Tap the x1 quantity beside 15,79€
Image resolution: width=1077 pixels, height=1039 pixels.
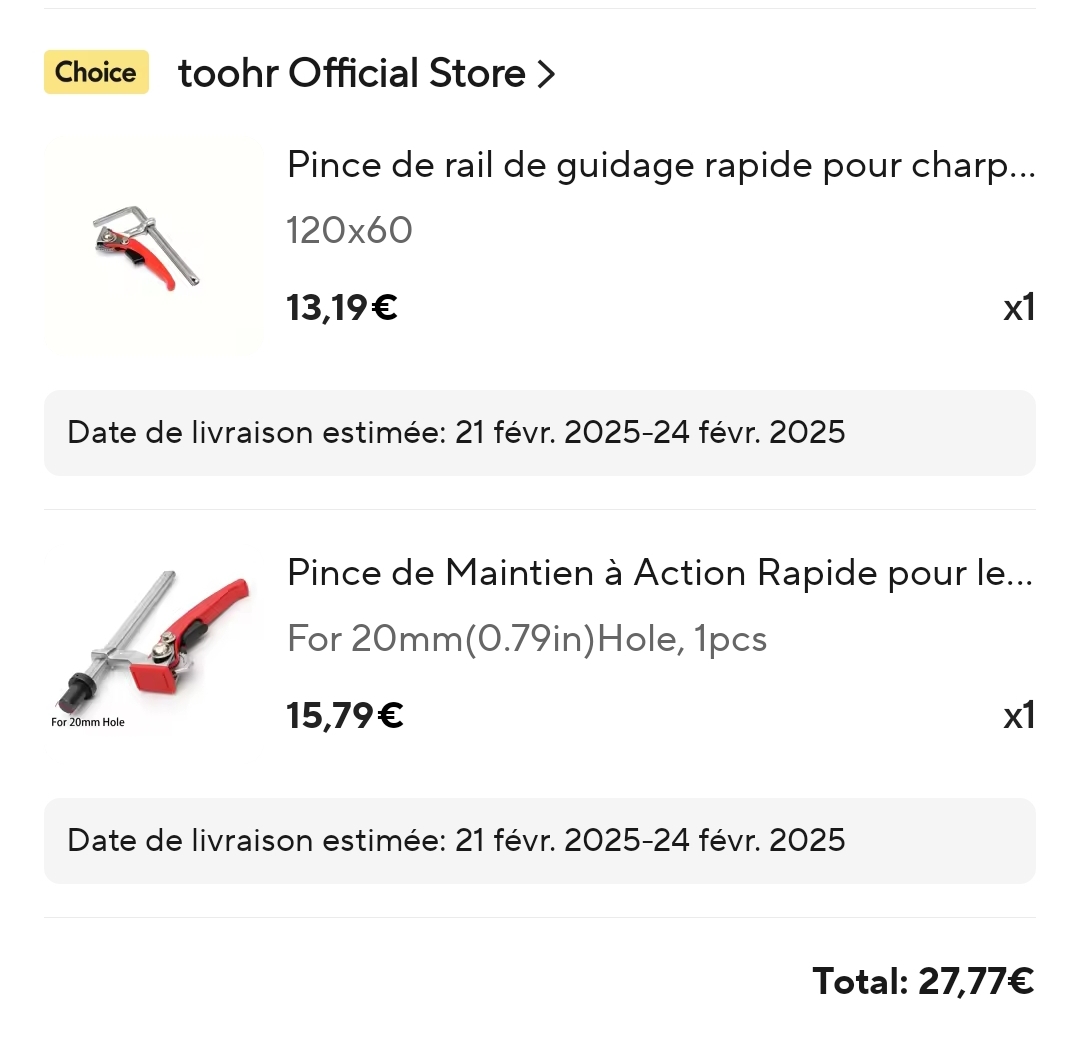tap(1018, 716)
